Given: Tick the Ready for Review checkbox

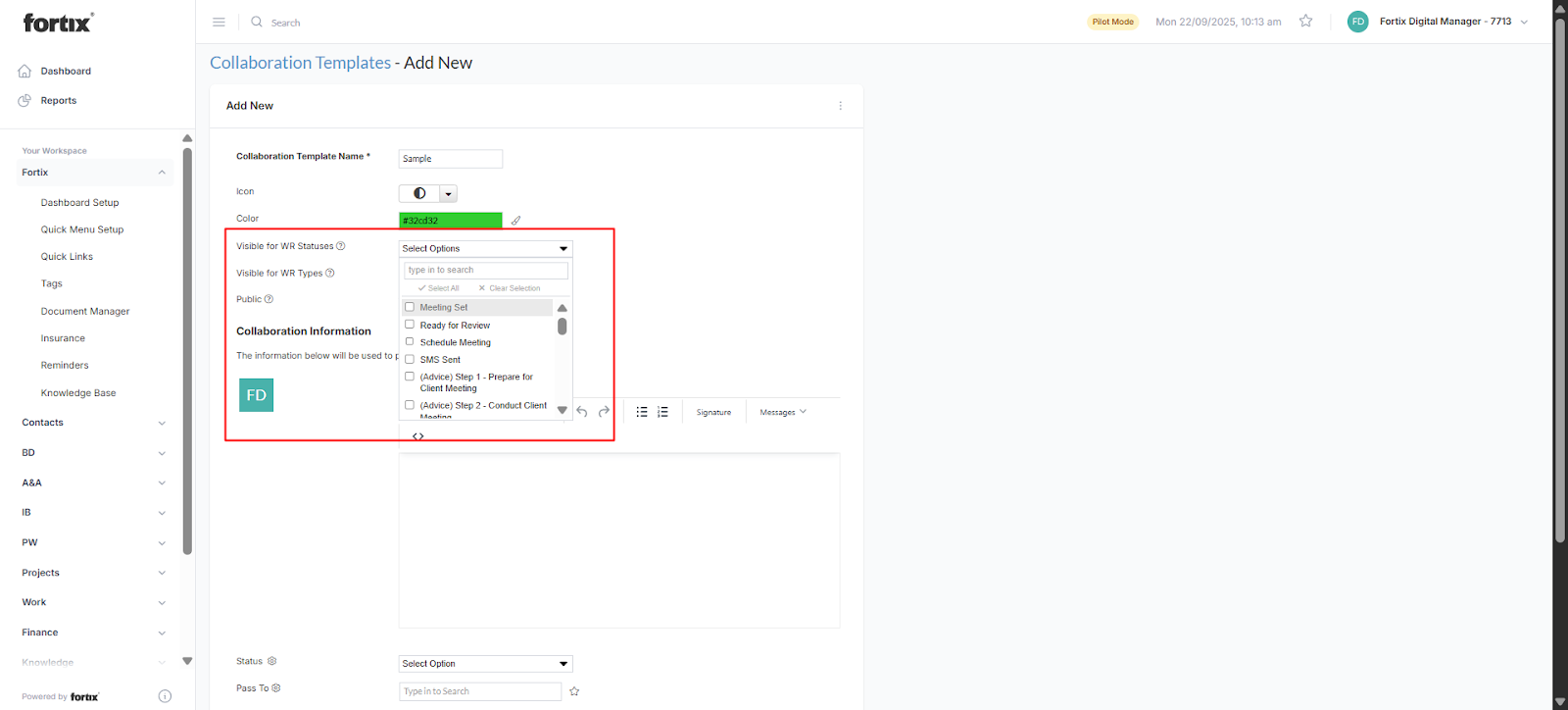Looking at the screenshot, I should [410, 325].
